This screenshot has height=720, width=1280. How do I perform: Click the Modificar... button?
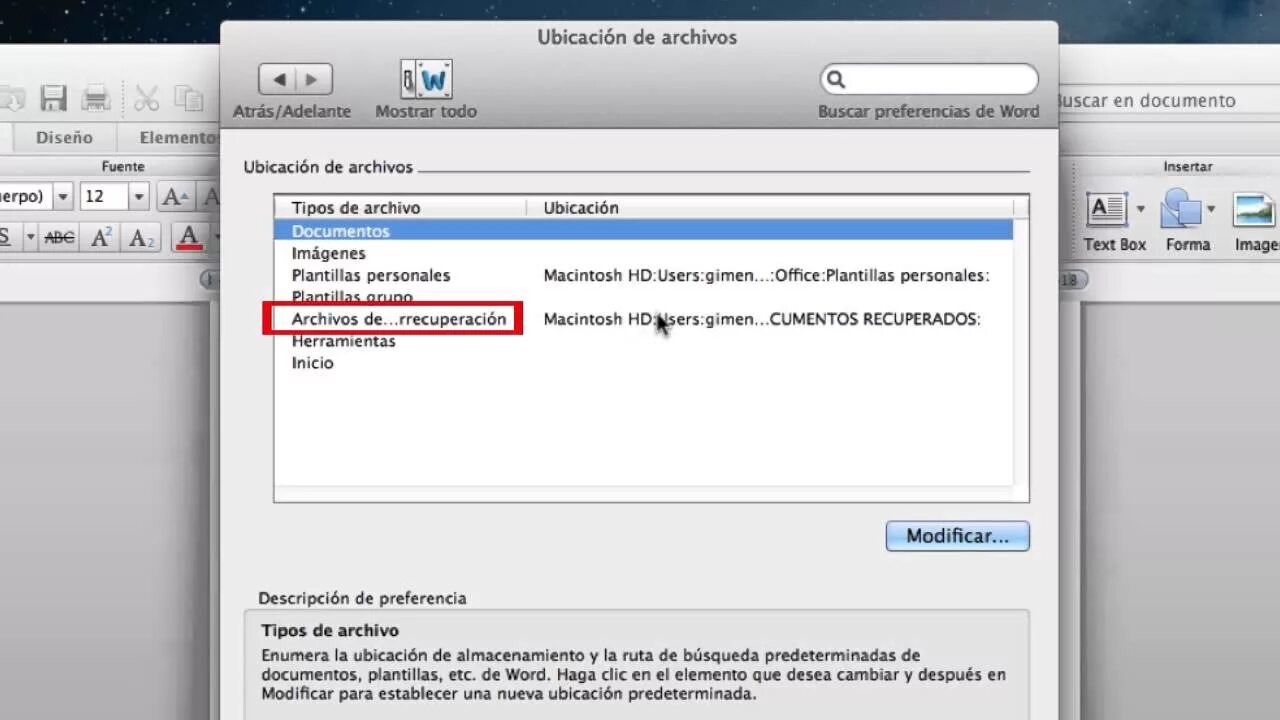(957, 536)
